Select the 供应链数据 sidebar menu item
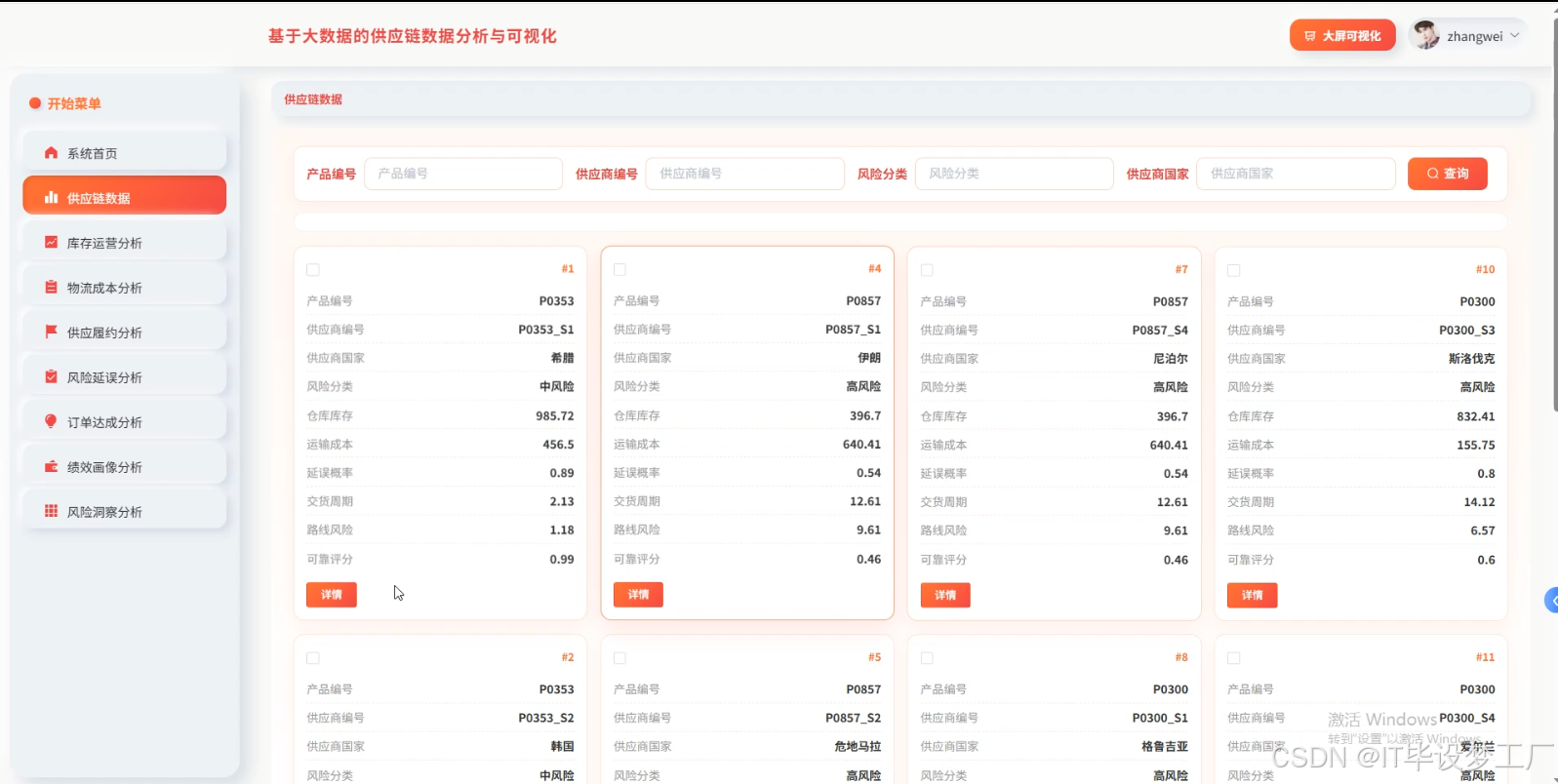Image resolution: width=1558 pixels, height=784 pixels. 125,195
